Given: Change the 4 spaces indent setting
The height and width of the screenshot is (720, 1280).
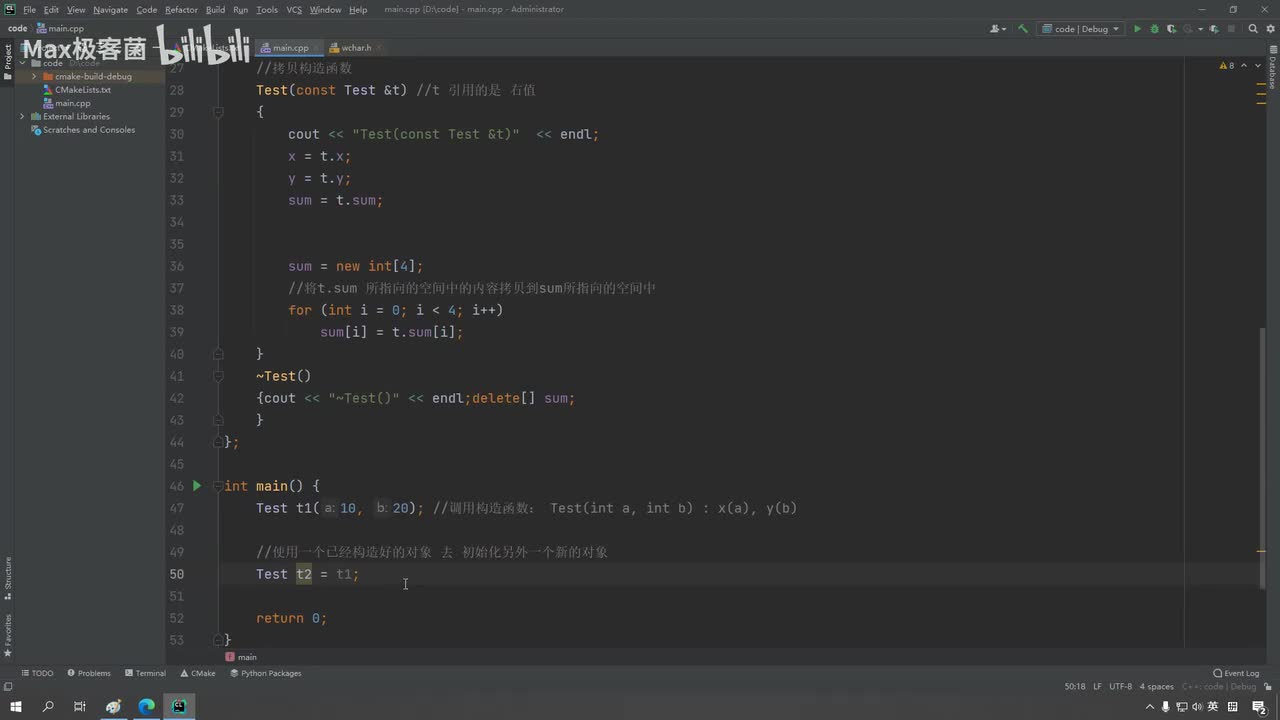Looking at the screenshot, I should click(x=1156, y=687).
